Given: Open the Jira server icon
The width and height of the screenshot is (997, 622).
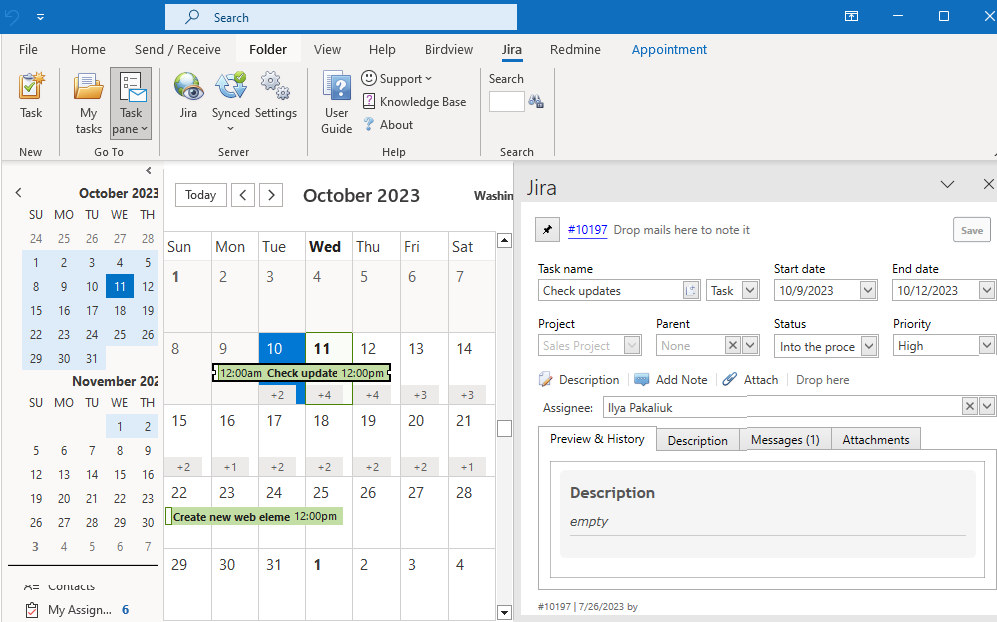Looking at the screenshot, I should (x=188, y=97).
